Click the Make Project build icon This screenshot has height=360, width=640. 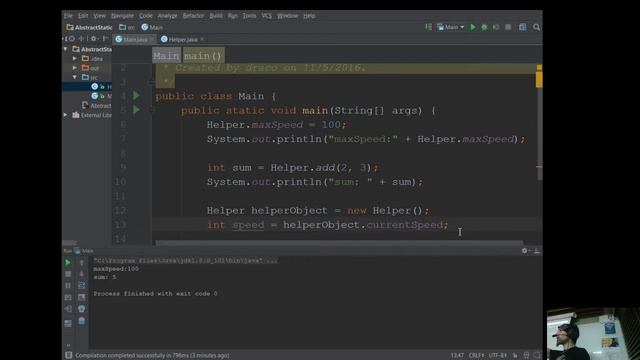click(x=428, y=27)
